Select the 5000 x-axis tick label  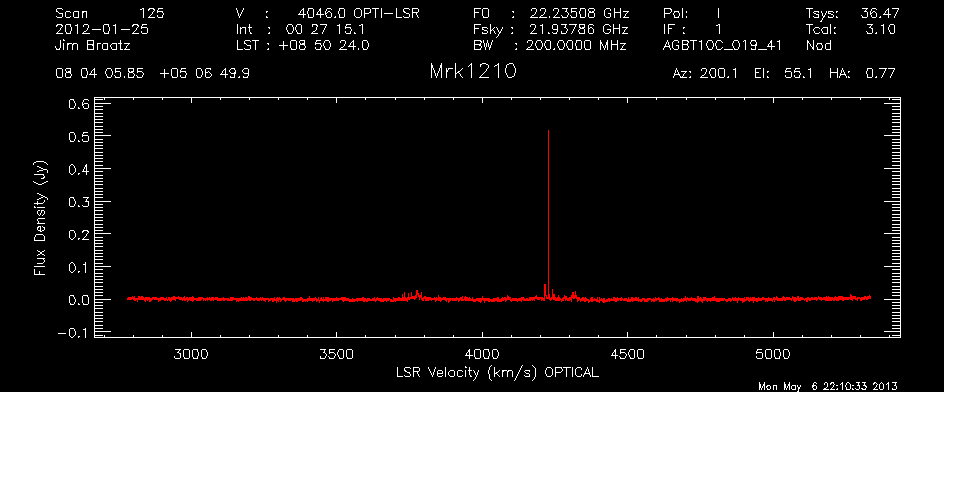pyautogui.click(x=774, y=354)
